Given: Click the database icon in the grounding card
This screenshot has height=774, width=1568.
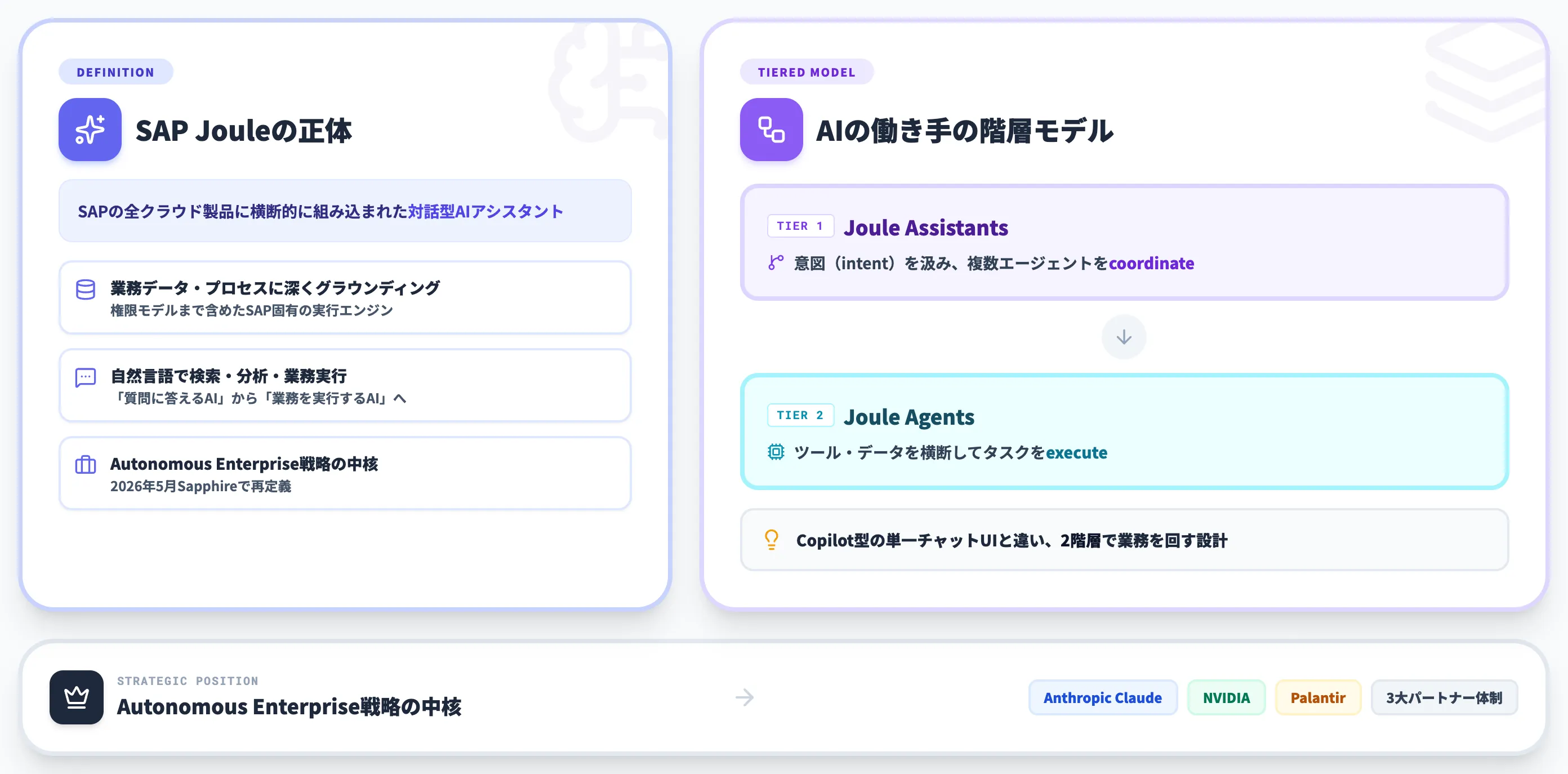Looking at the screenshot, I should pos(85,289).
